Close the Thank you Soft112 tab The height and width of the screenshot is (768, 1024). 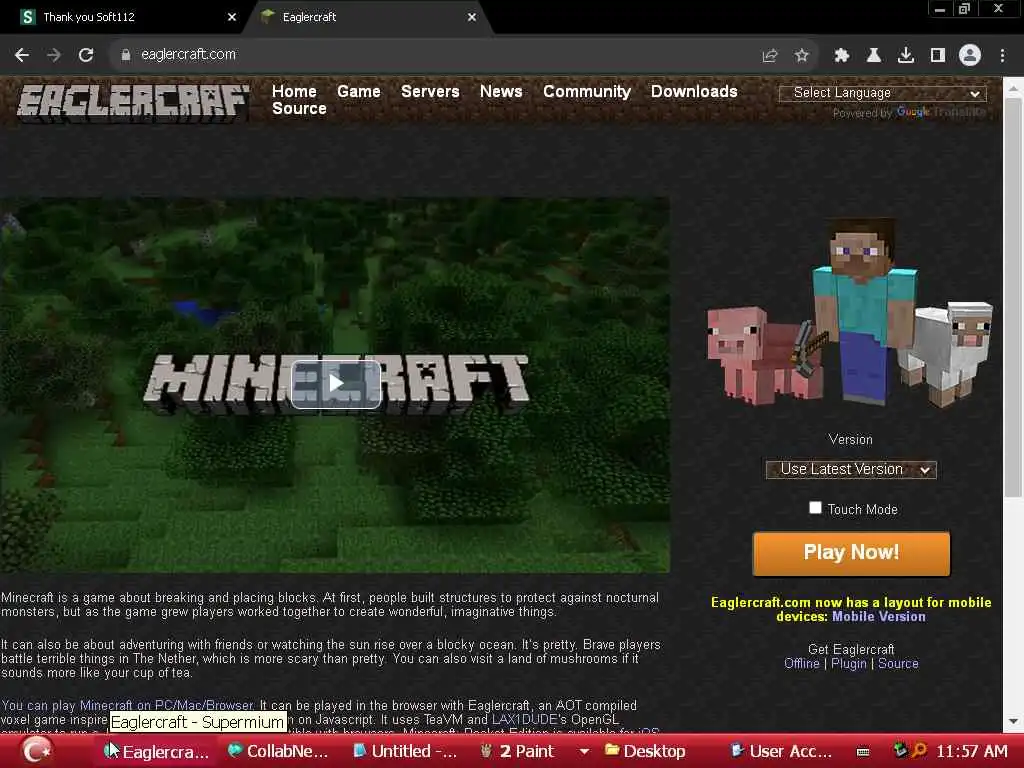[x=232, y=17]
